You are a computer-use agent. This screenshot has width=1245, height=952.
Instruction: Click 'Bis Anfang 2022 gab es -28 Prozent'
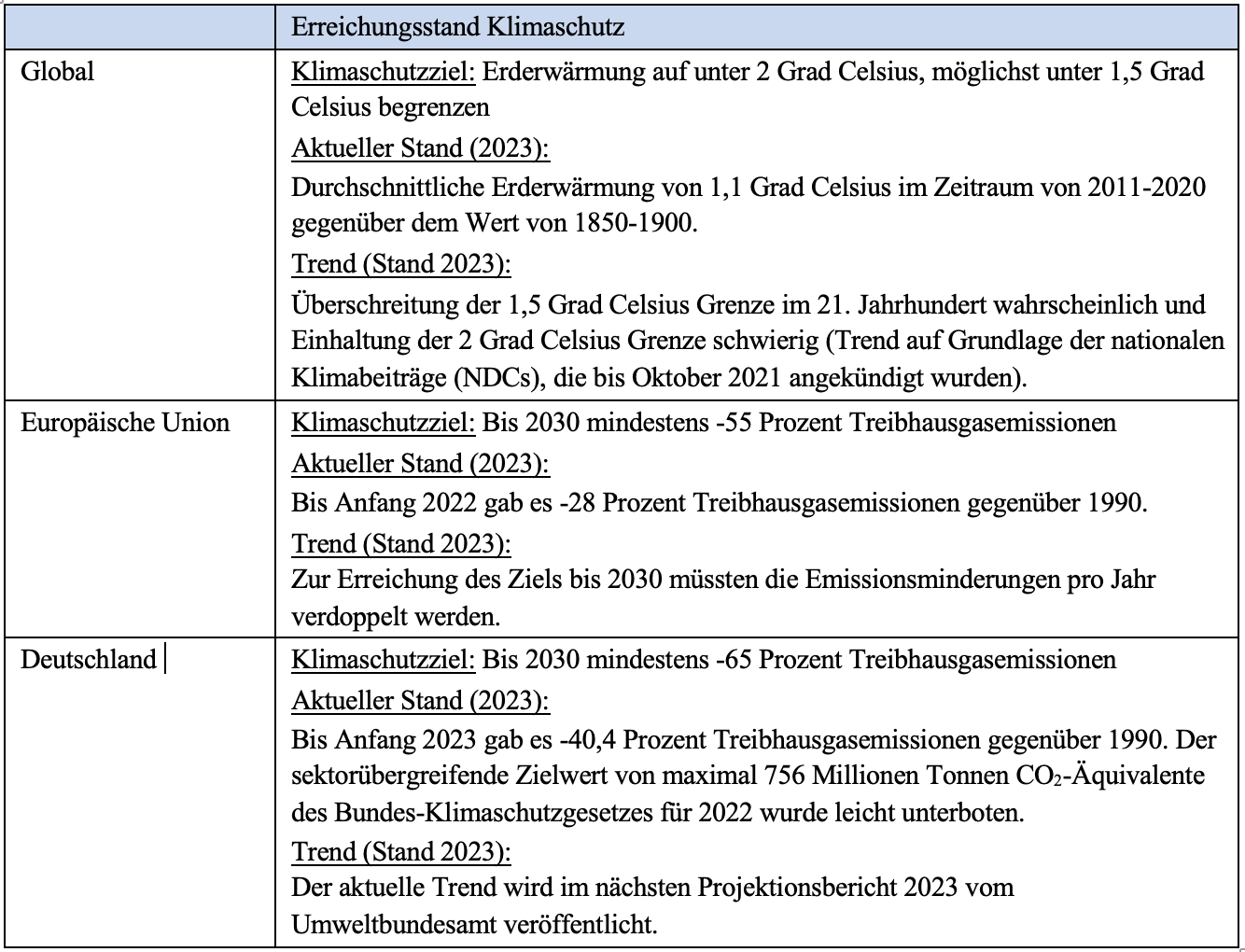point(720,503)
